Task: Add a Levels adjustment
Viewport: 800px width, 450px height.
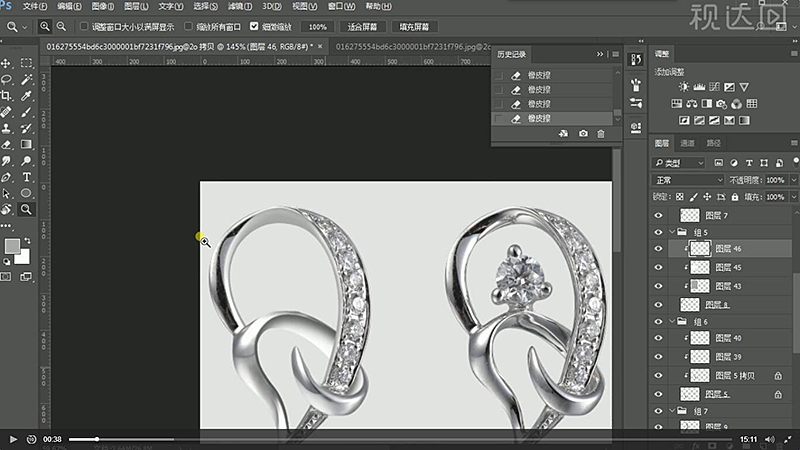Action: [699, 87]
